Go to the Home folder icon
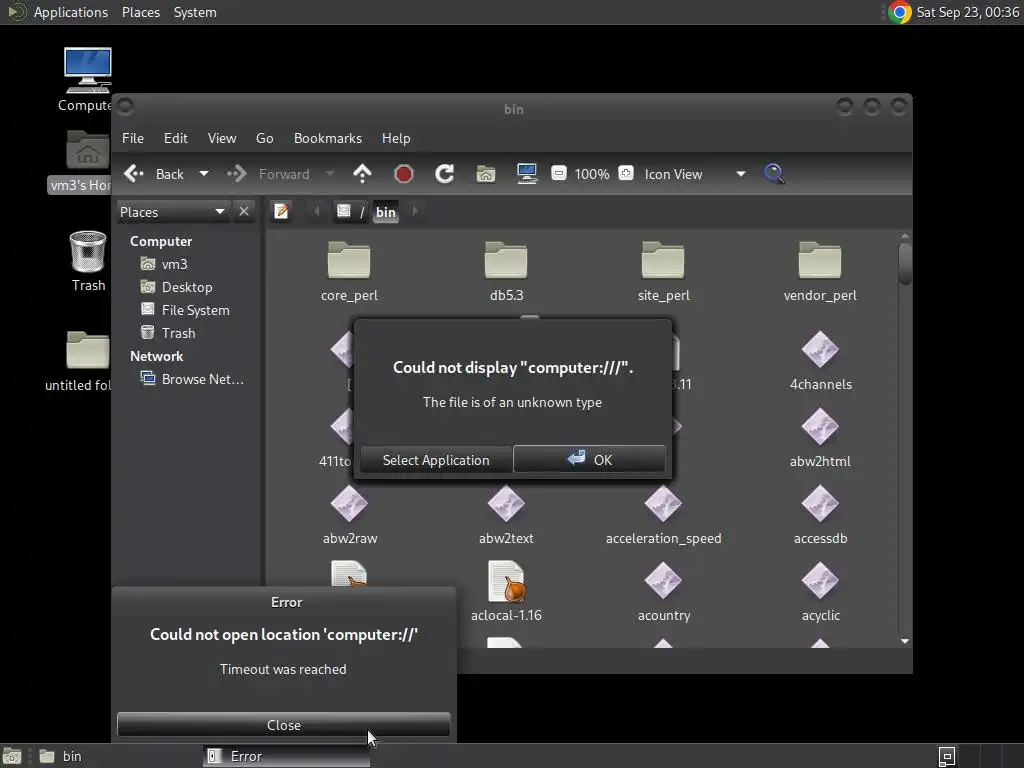Screen dimensions: 1024x768 tap(486, 174)
